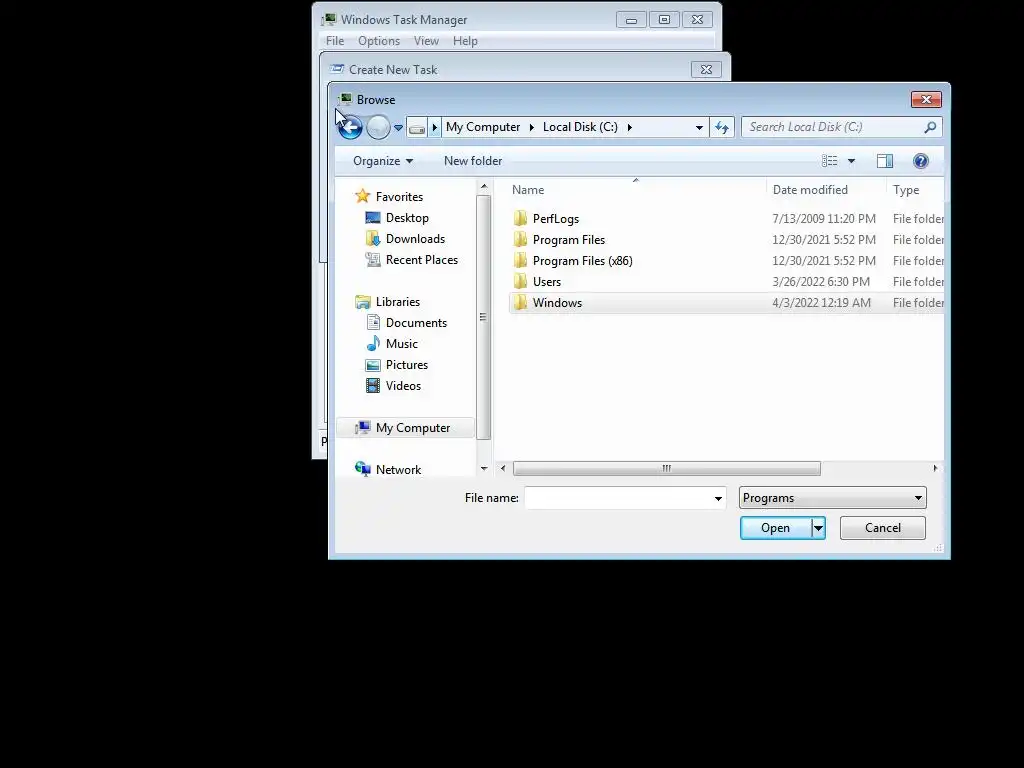Click the PerfLogs folder icon

(x=520, y=218)
